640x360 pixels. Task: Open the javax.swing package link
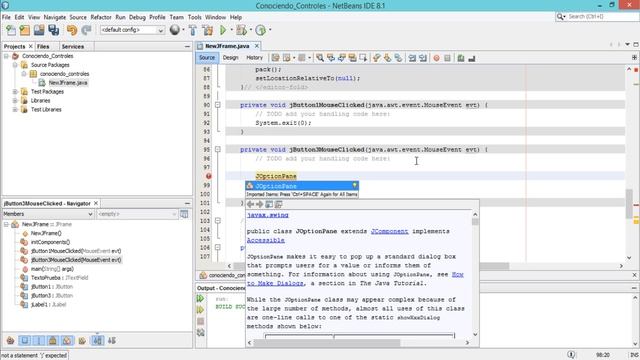point(268,215)
